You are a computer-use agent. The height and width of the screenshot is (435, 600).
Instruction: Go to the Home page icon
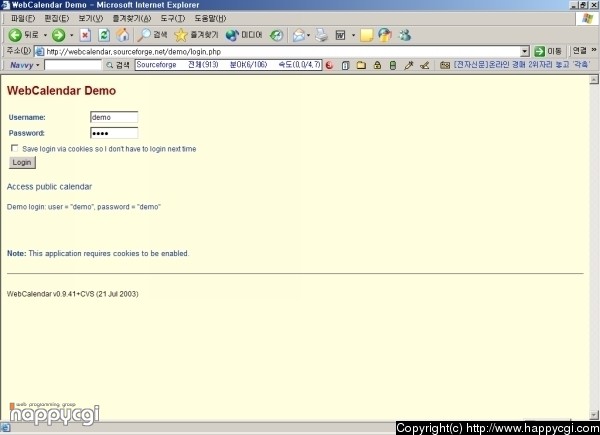(123, 35)
